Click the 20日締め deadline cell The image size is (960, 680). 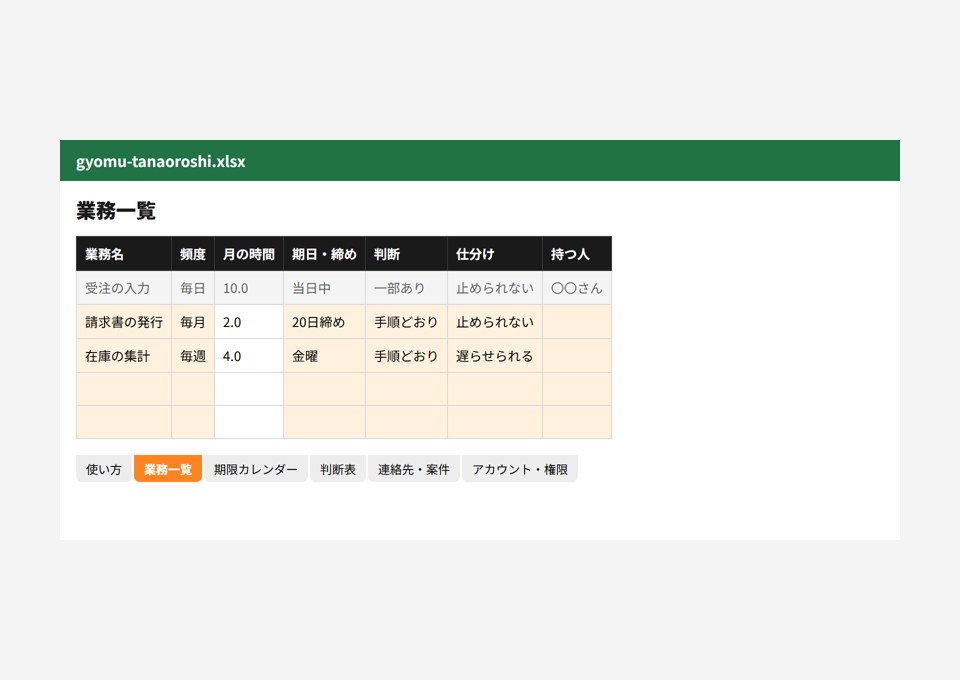tap(324, 322)
